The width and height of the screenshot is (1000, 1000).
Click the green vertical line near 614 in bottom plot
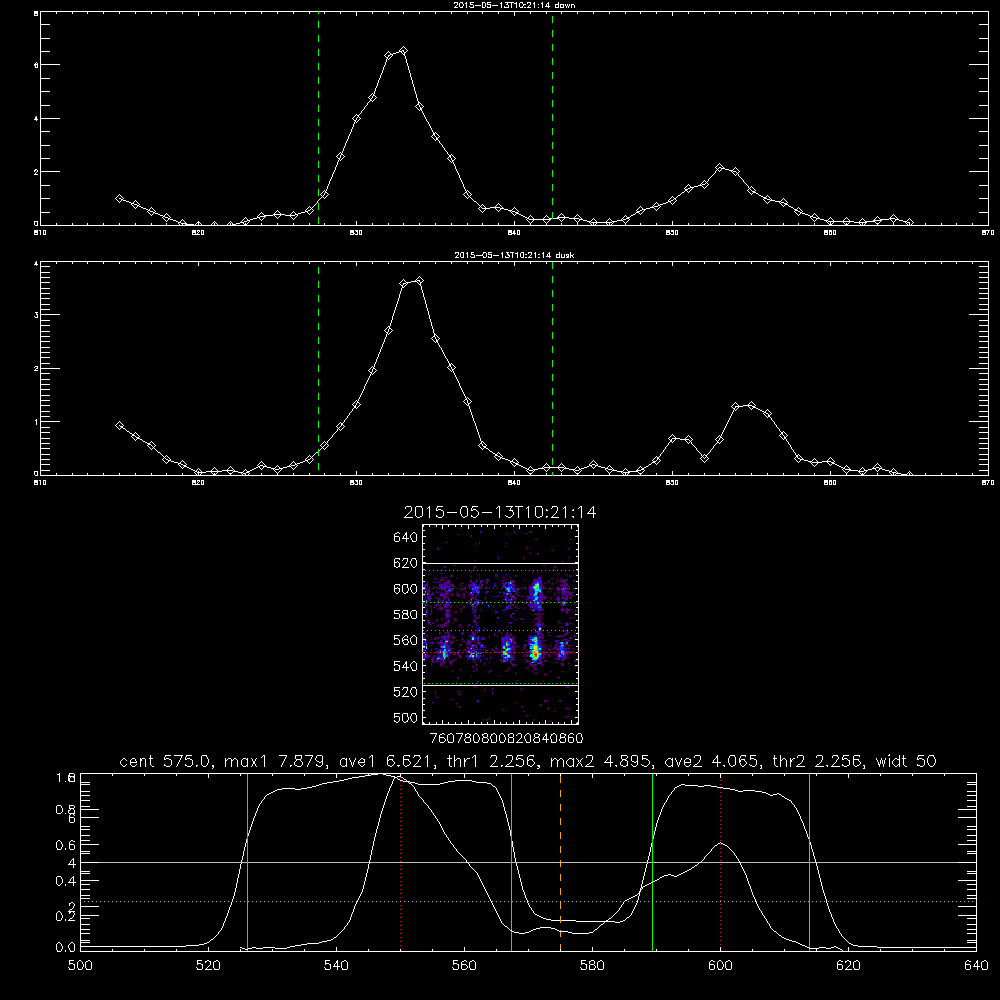click(809, 861)
